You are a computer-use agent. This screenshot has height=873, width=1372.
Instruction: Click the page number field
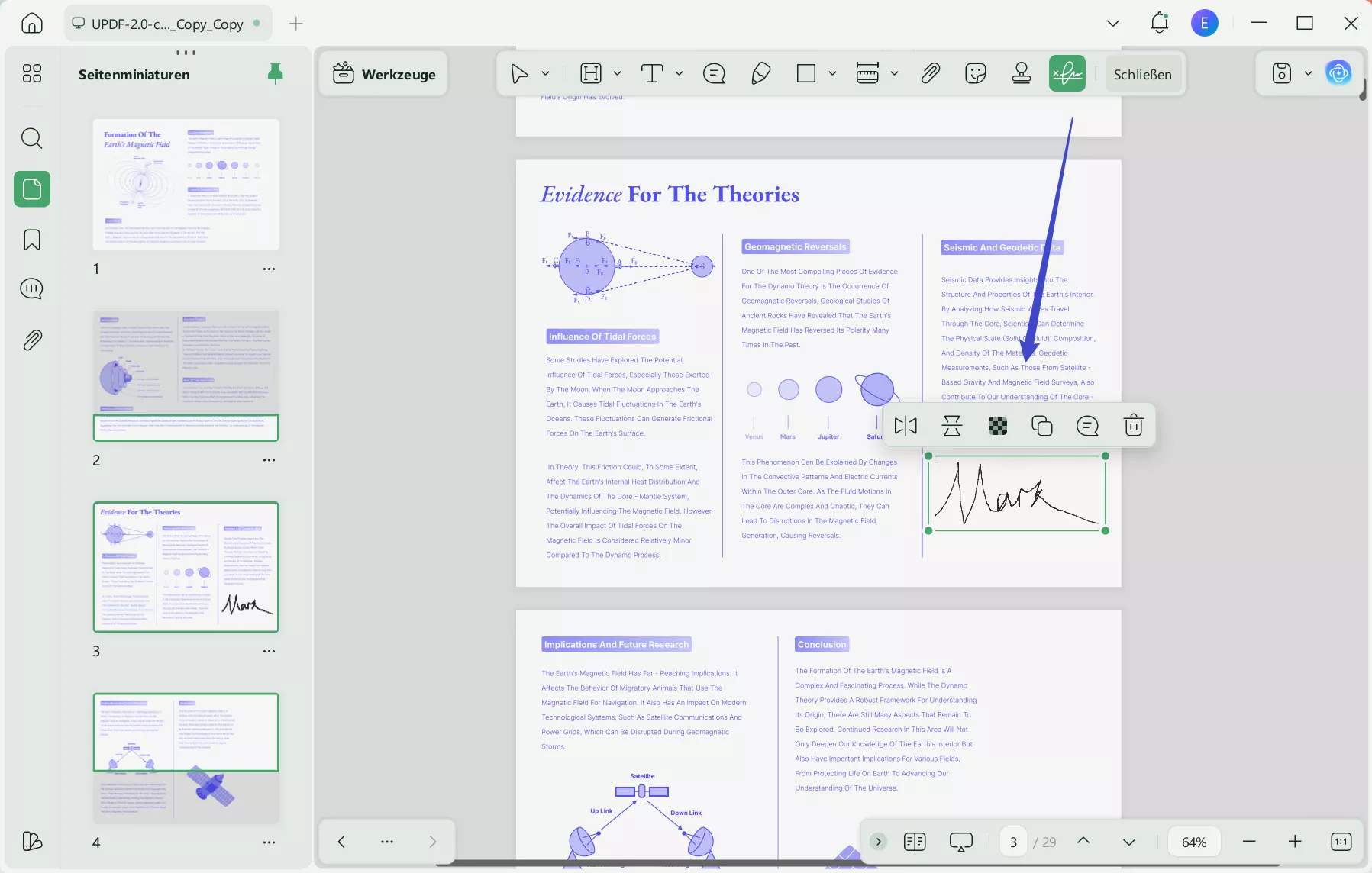(x=1013, y=842)
